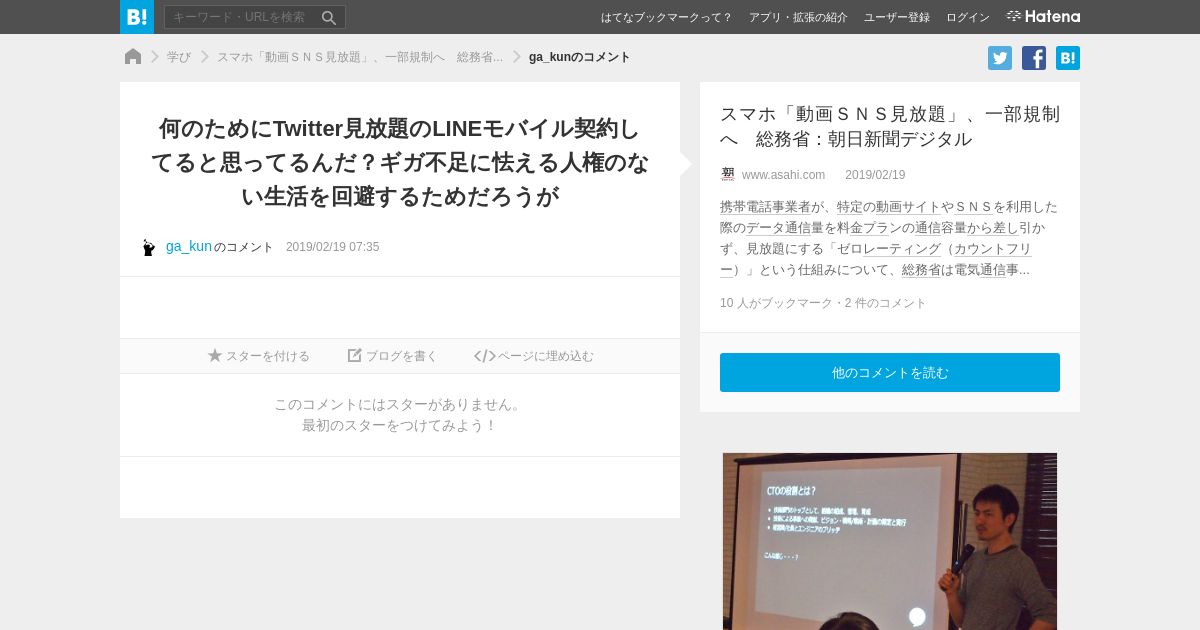Open ユーザー登録 link
Image resolution: width=1200 pixels, height=630 pixels.
click(897, 17)
